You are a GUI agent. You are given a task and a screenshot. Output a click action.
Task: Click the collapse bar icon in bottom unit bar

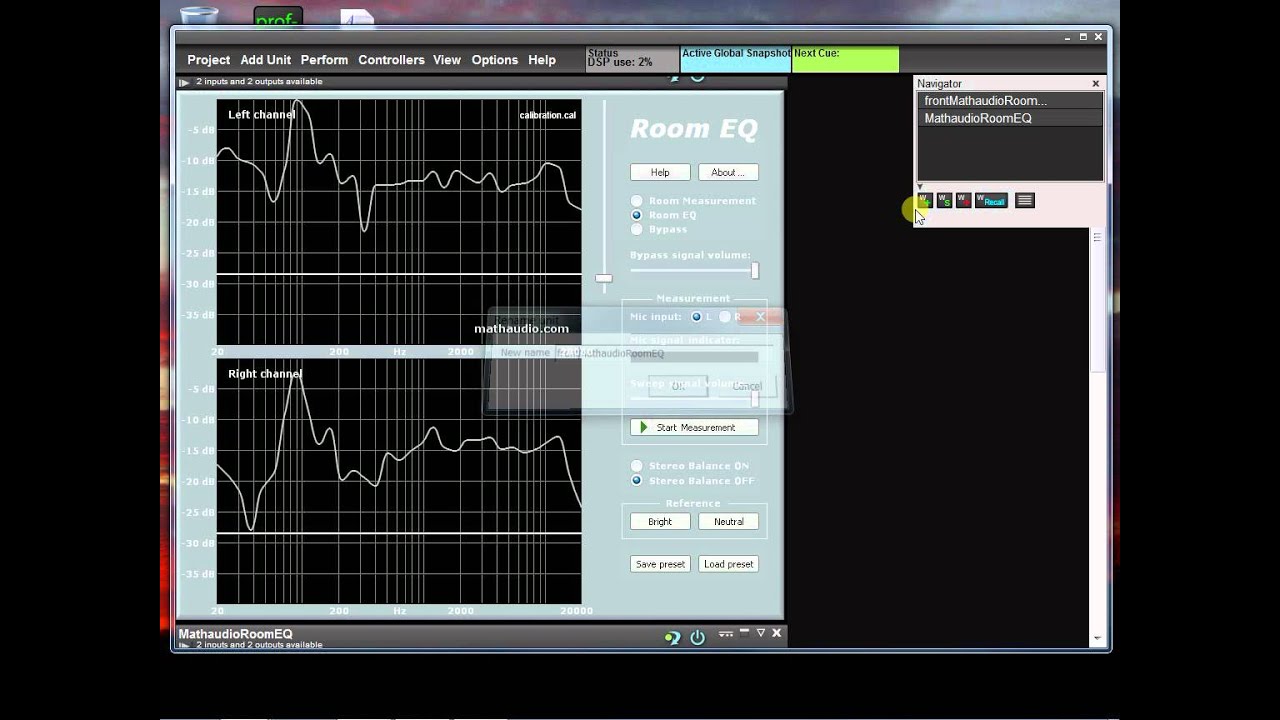[744, 633]
